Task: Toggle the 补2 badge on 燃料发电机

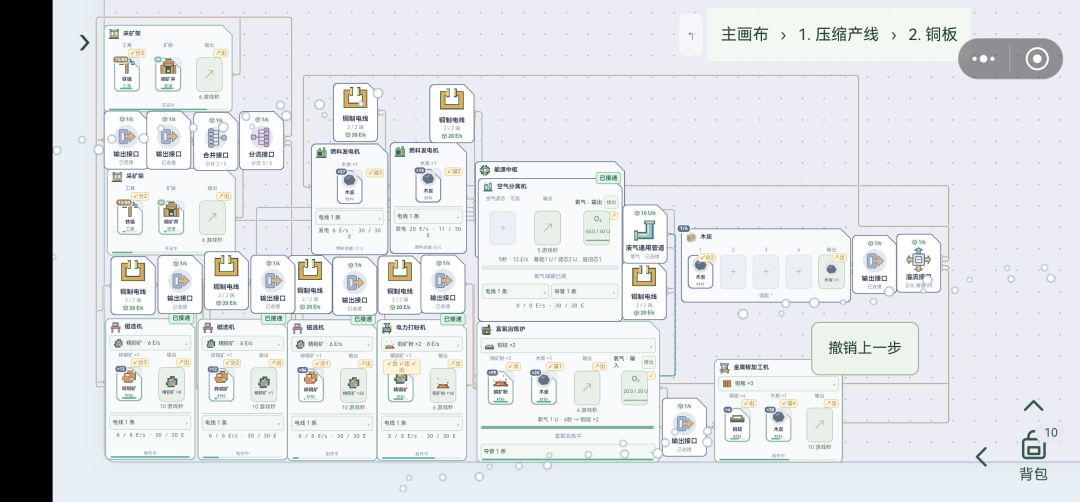Action: coord(454,171)
